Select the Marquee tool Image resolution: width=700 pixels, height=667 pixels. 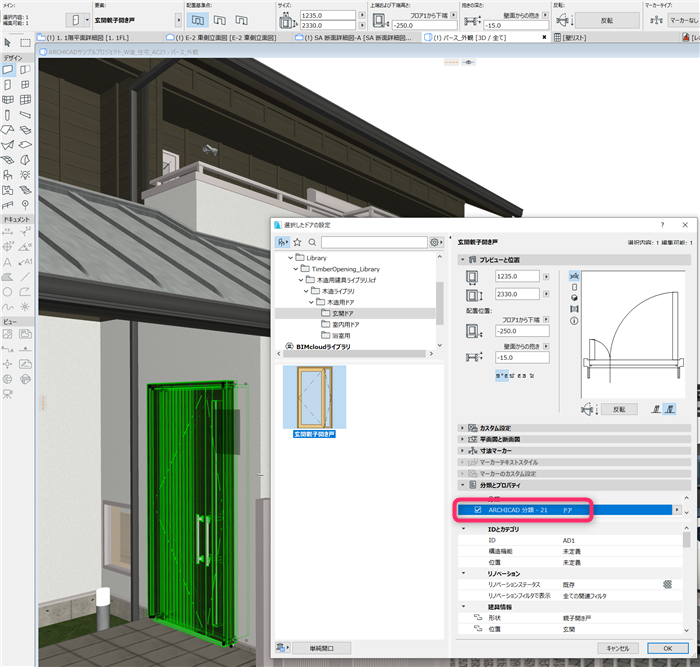(25, 43)
